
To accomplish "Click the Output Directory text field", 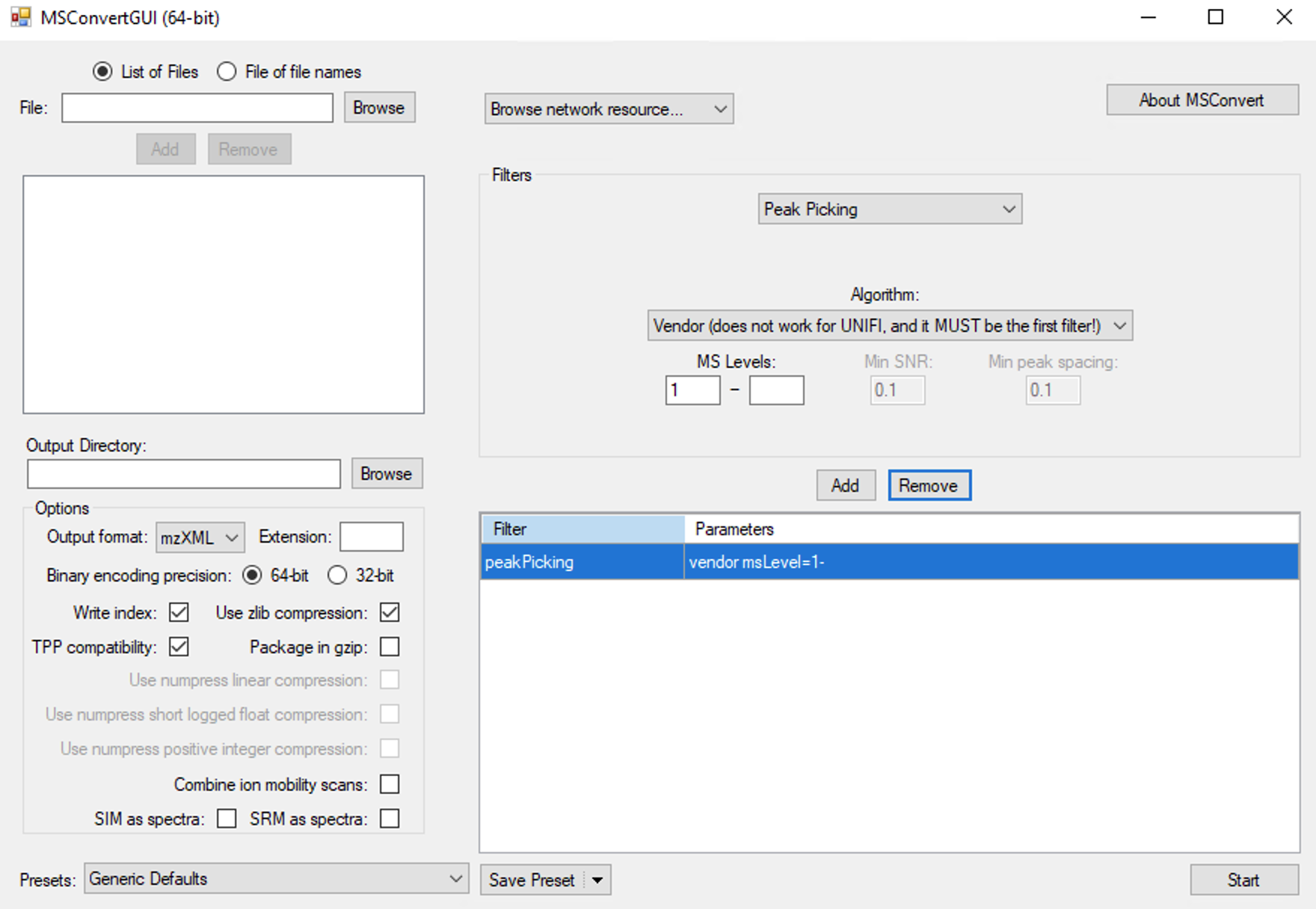I will click(184, 474).
